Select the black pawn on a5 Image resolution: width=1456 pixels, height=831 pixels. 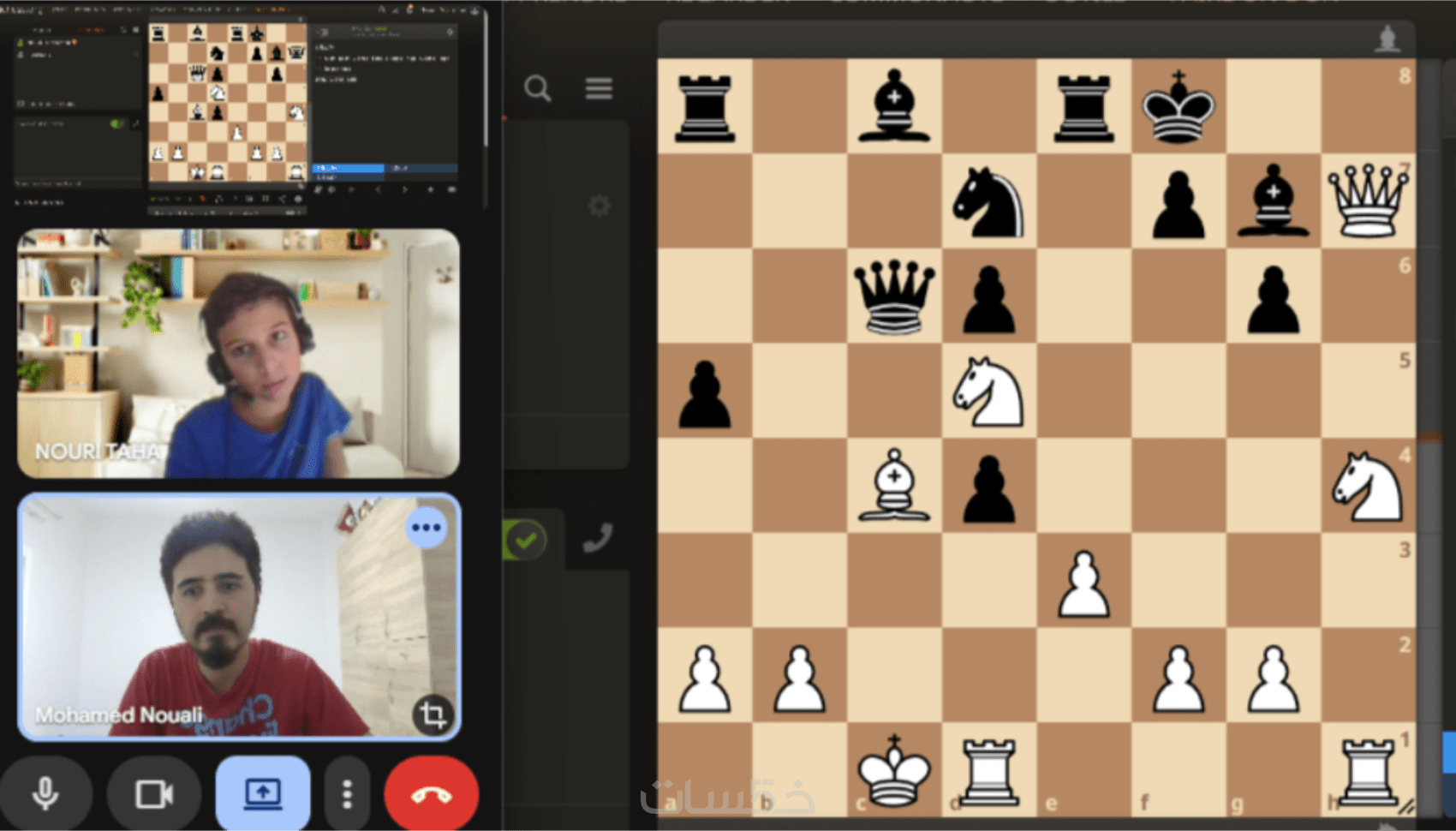[x=705, y=394]
